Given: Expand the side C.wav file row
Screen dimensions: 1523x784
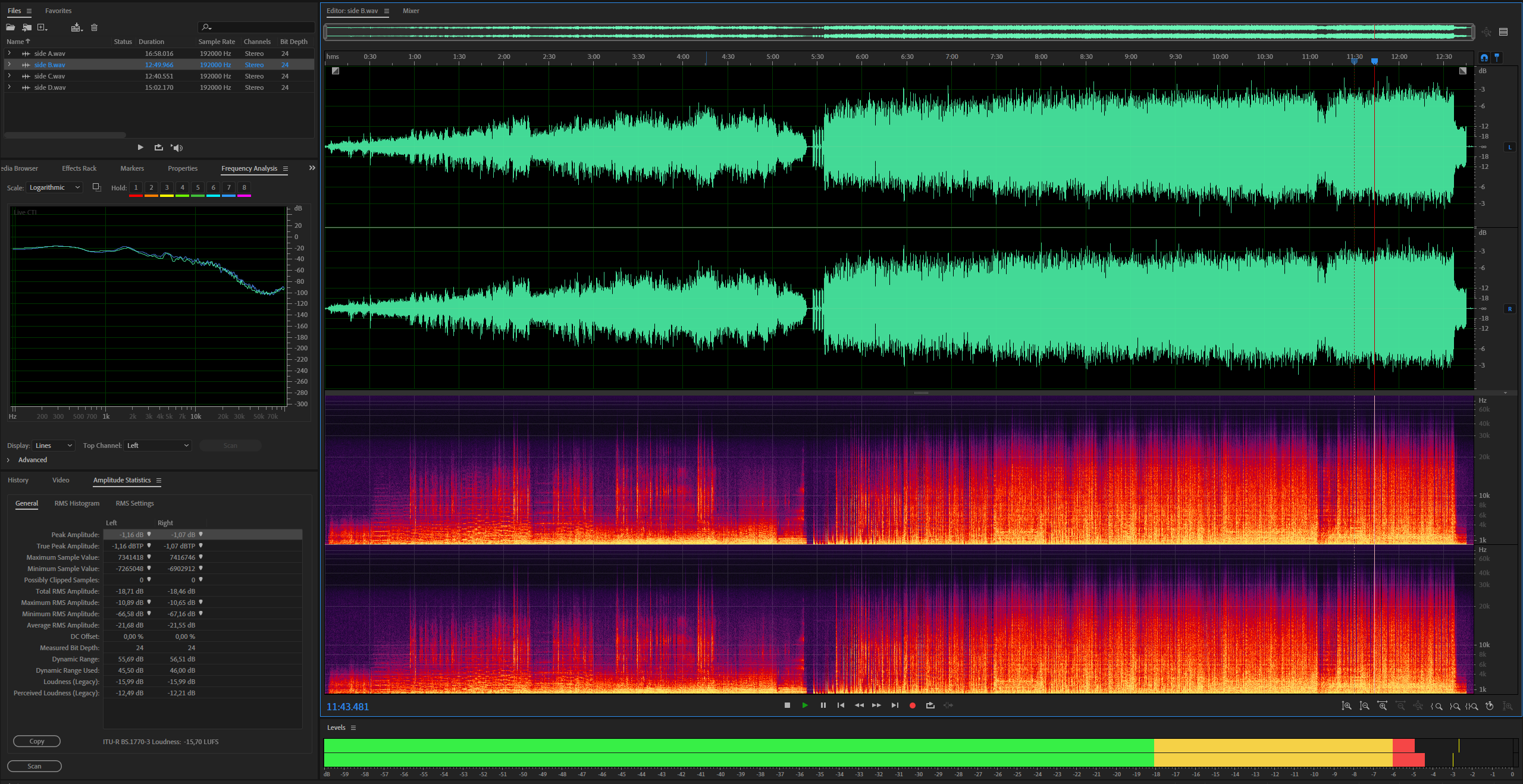Looking at the screenshot, I should tap(9, 76).
